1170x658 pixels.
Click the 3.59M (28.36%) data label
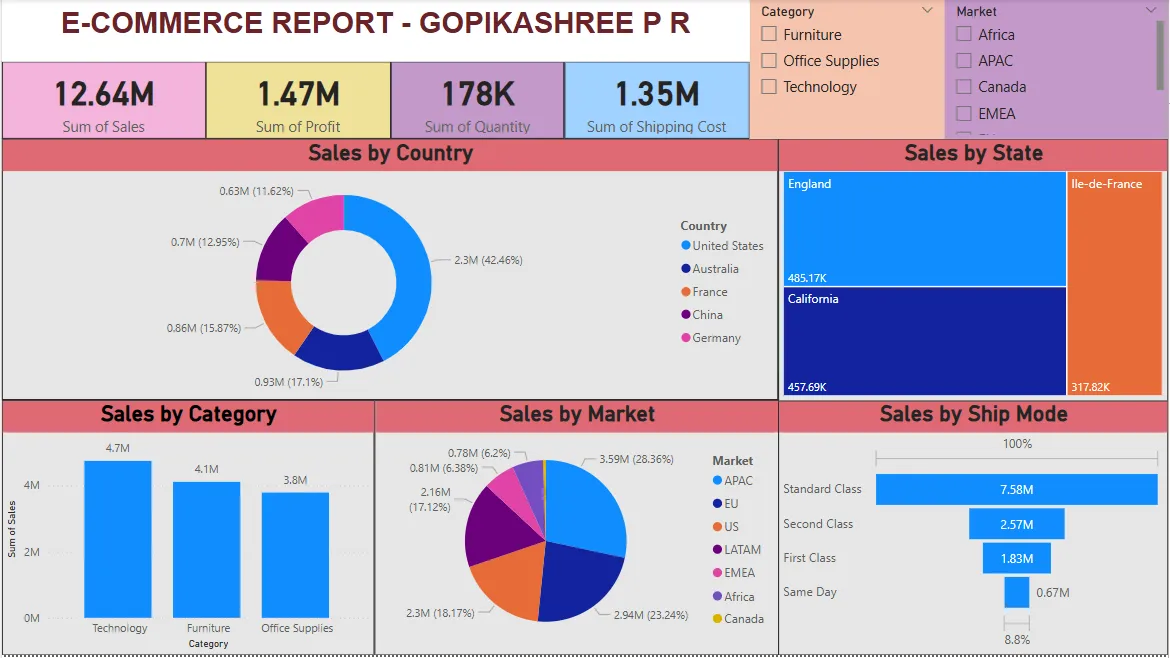coord(636,460)
